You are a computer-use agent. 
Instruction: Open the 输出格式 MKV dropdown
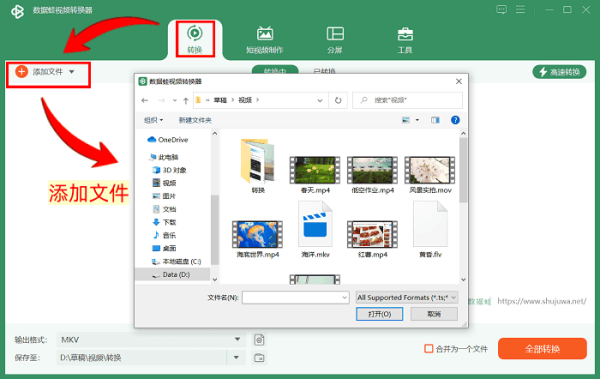click(x=151, y=340)
